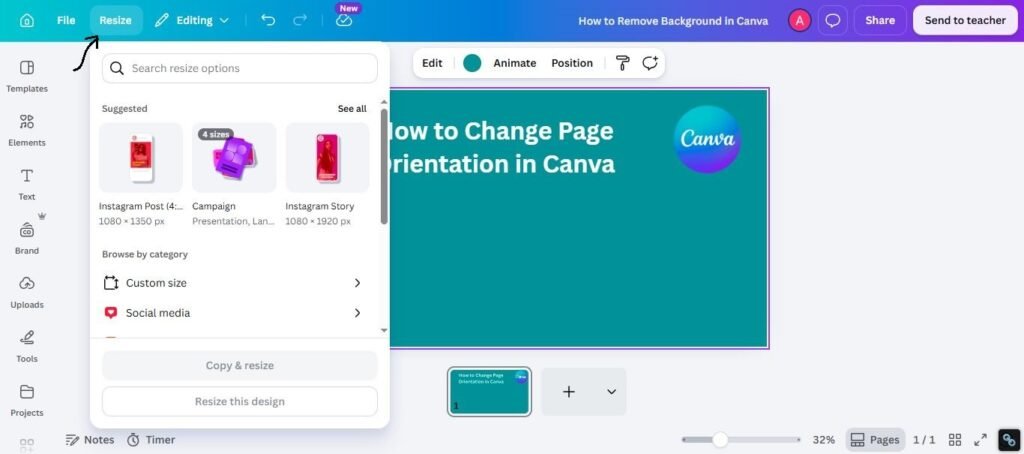Click the resize panel scrollbar

[x=384, y=167]
